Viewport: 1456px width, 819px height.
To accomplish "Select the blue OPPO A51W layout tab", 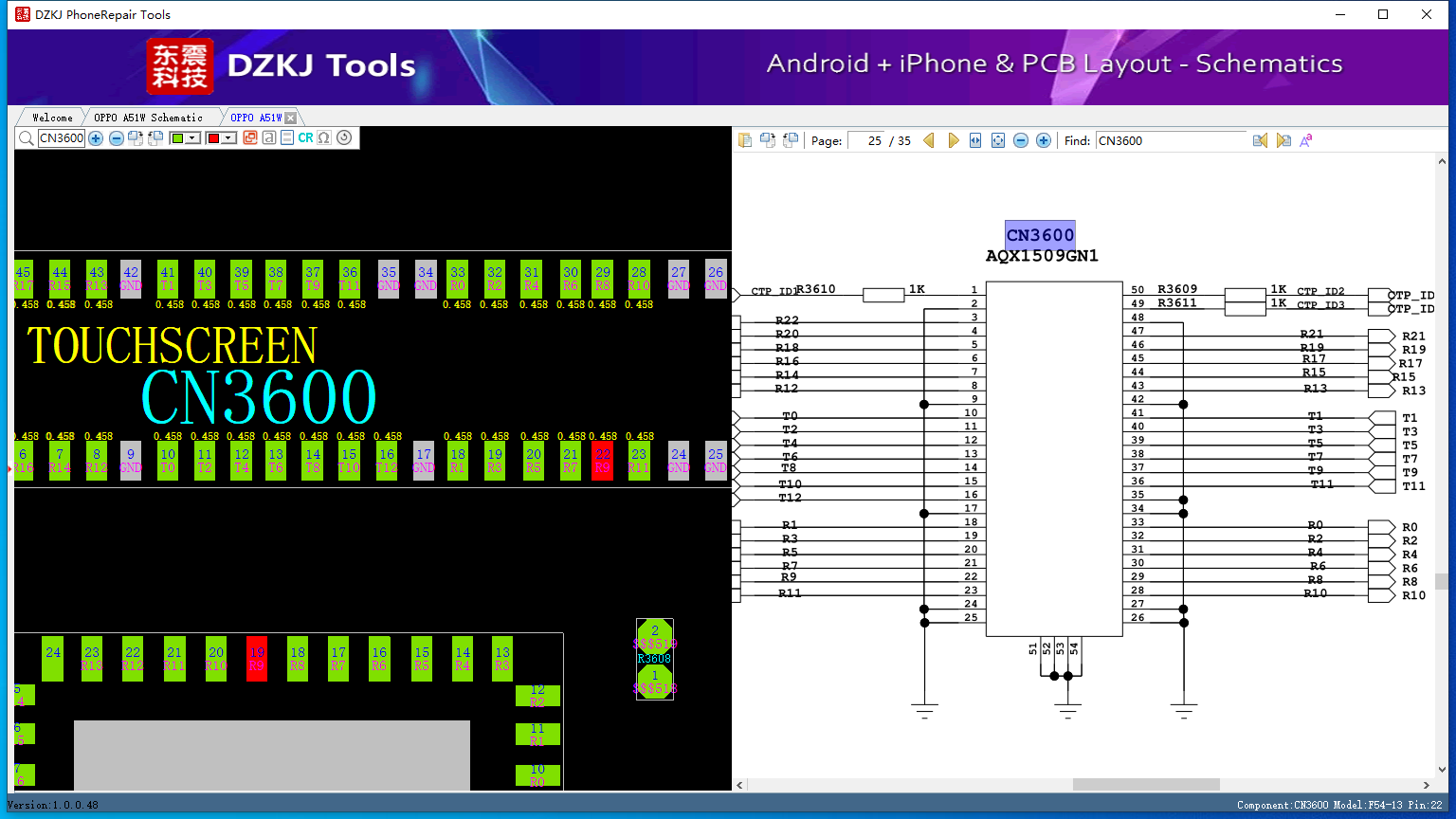I will pyautogui.click(x=256, y=118).
